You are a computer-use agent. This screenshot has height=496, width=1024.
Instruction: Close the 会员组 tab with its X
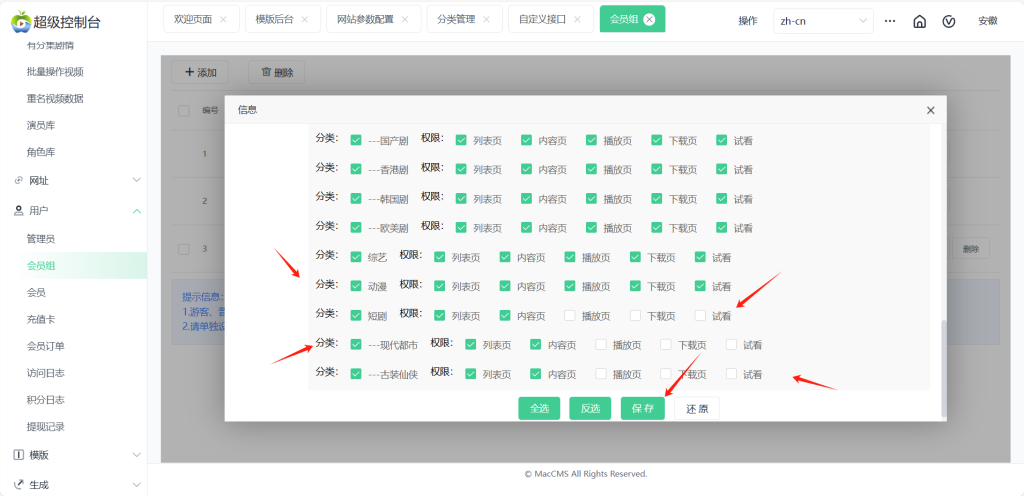649,19
